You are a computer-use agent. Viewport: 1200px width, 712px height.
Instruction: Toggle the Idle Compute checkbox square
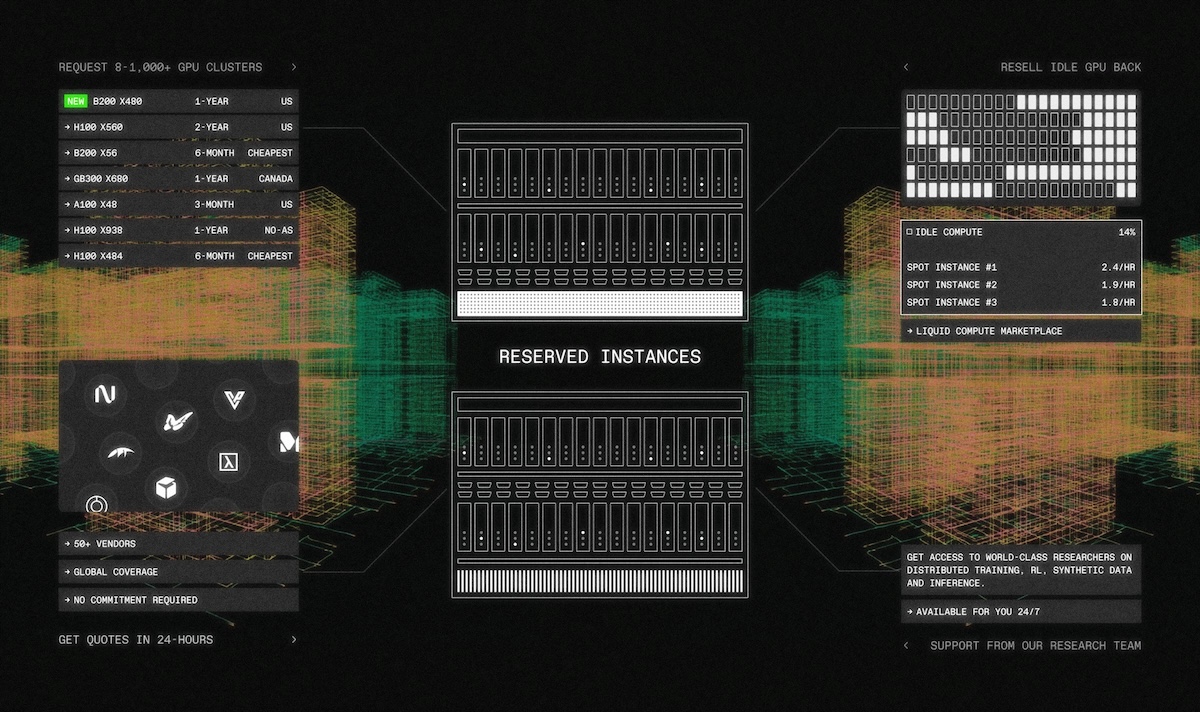[x=909, y=232]
